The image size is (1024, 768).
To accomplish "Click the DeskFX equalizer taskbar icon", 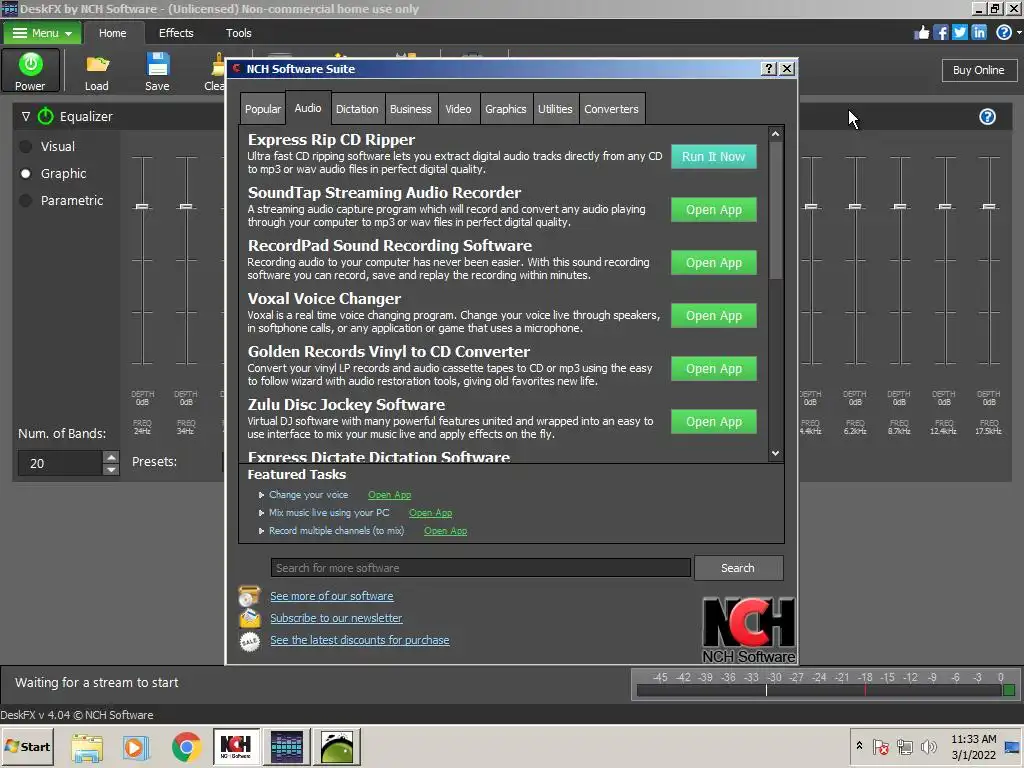I will [287, 746].
